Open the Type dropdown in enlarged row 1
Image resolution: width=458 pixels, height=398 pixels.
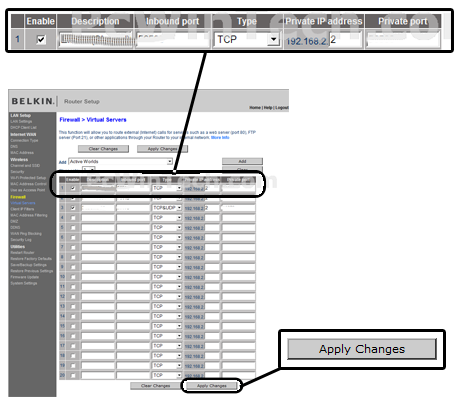pyautogui.click(x=246, y=40)
